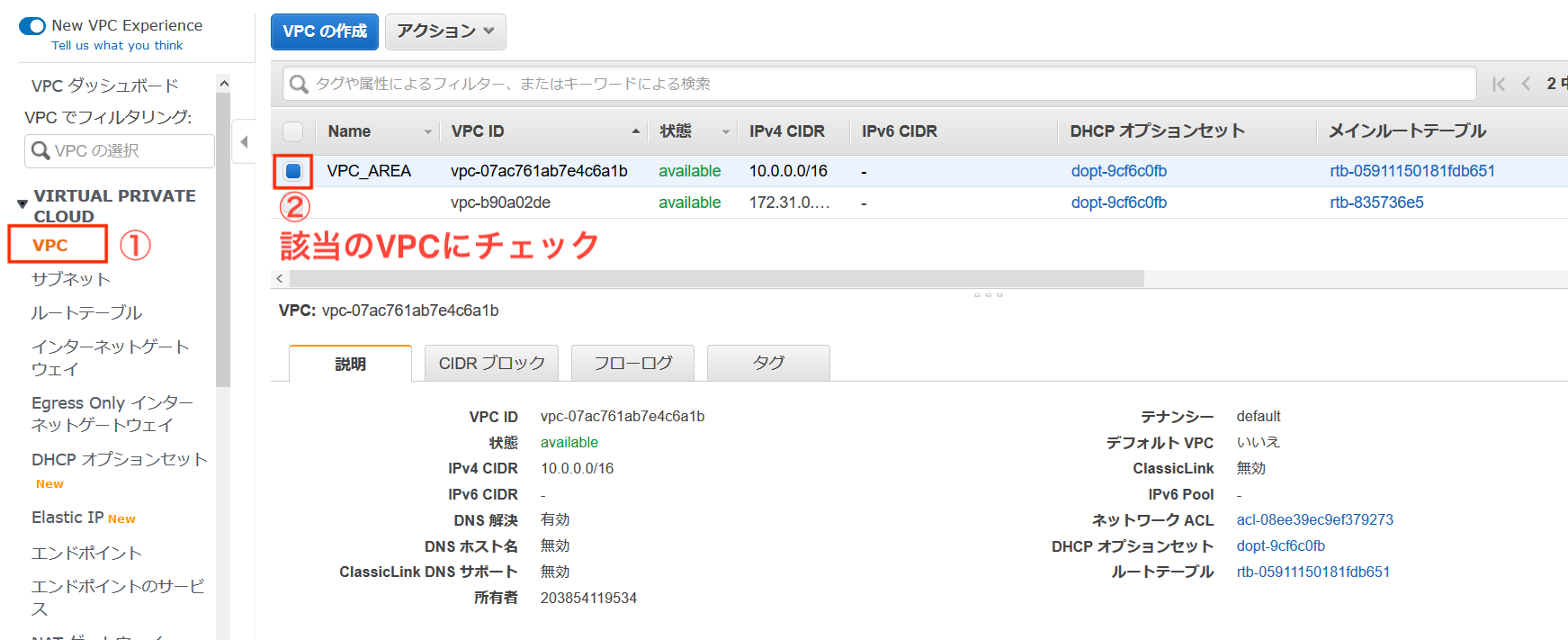Click the VPC_AREA name cell
Viewport: 1568px width, 640px height.
(369, 171)
